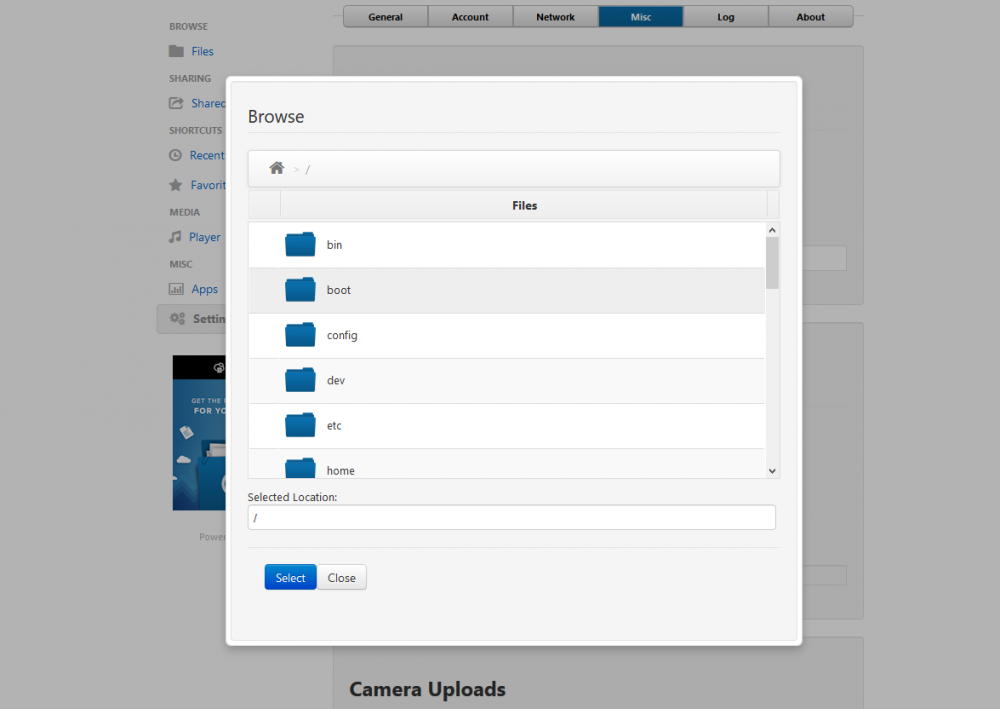
Task: Click the home folder icon in the list
Action: (300, 468)
